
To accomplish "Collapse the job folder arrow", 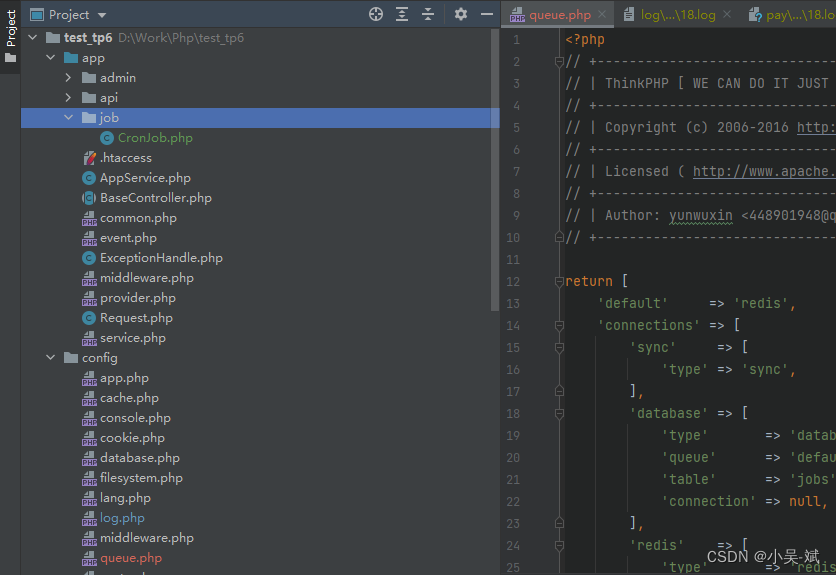I will pos(68,117).
